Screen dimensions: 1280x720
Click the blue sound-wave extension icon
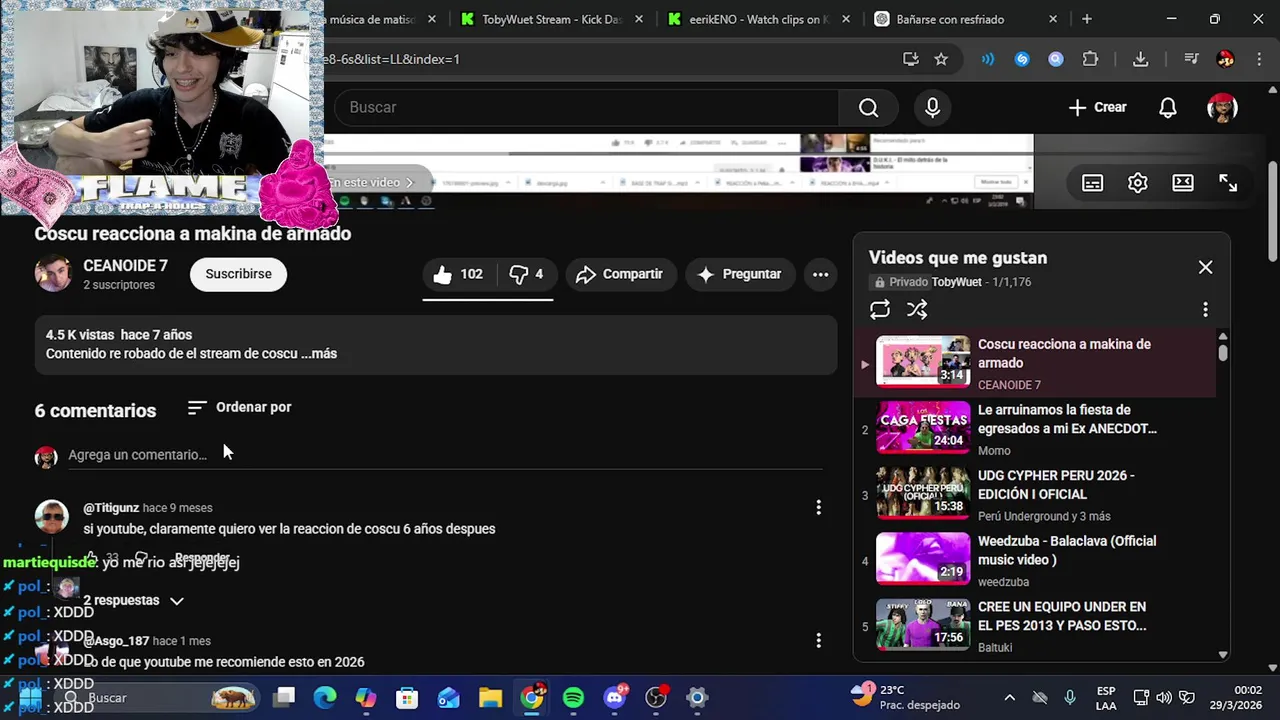[988, 59]
